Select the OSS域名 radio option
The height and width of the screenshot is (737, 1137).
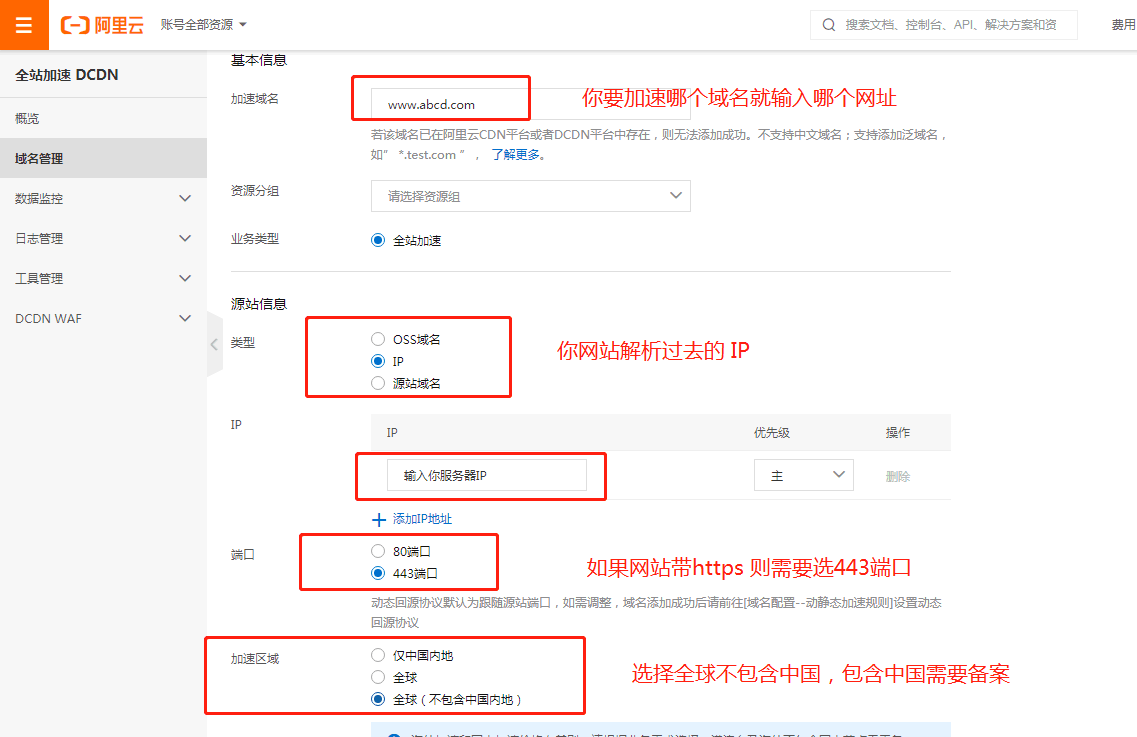coord(378,339)
